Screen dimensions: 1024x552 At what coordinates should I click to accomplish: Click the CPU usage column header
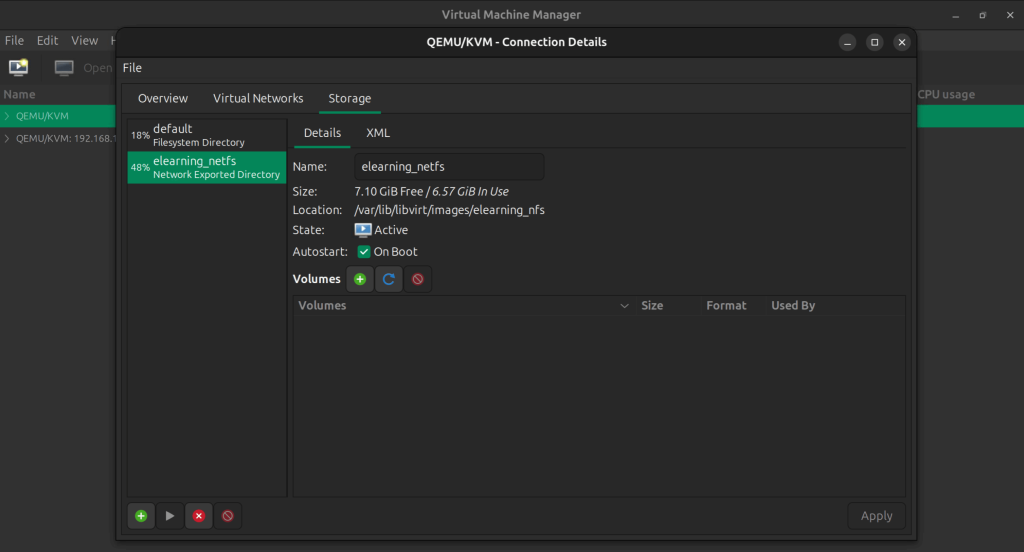coord(946,95)
